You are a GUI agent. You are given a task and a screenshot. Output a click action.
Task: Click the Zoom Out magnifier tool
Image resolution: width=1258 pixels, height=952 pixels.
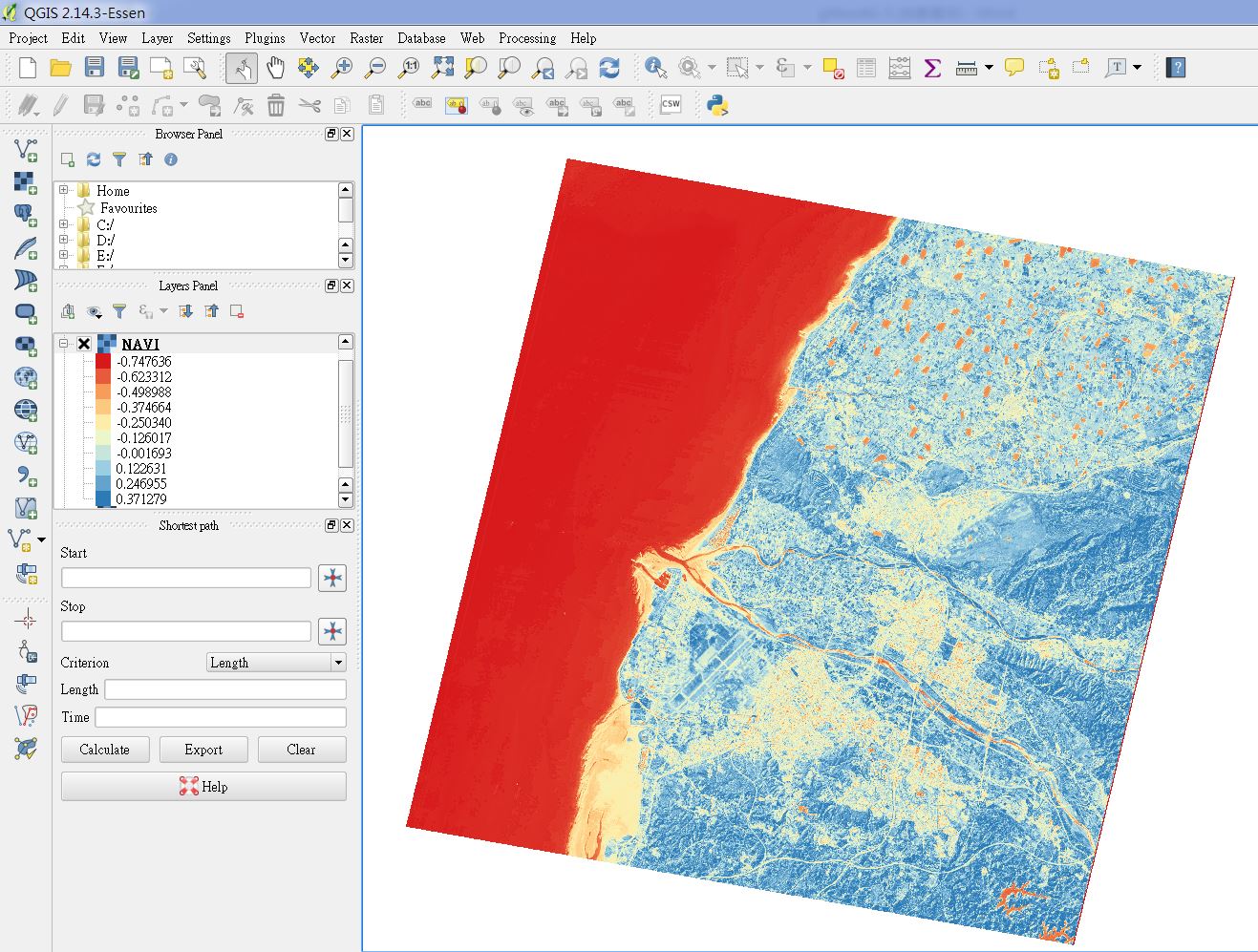pyautogui.click(x=375, y=68)
